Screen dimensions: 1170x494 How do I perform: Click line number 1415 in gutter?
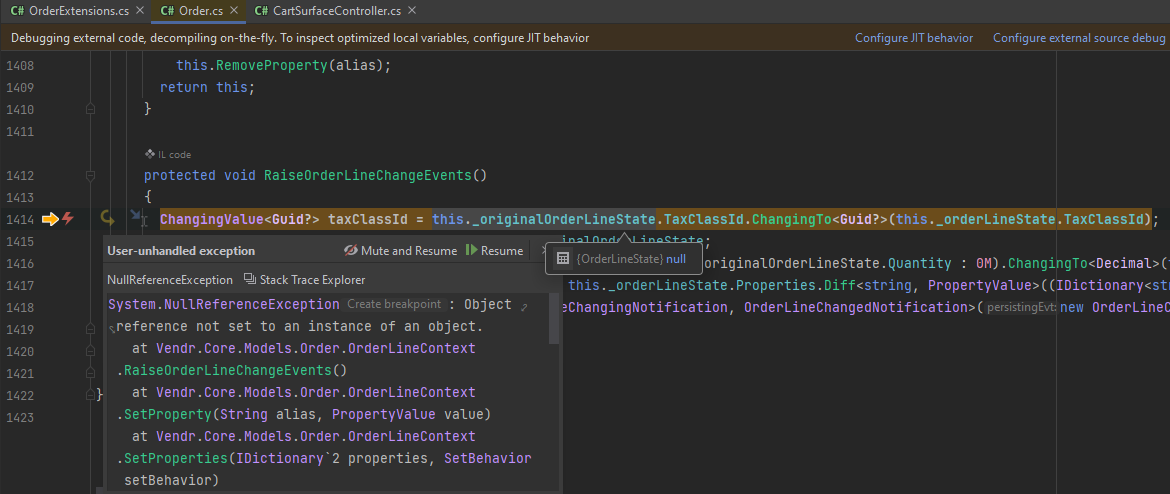pyautogui.click(x=20, y=242)
